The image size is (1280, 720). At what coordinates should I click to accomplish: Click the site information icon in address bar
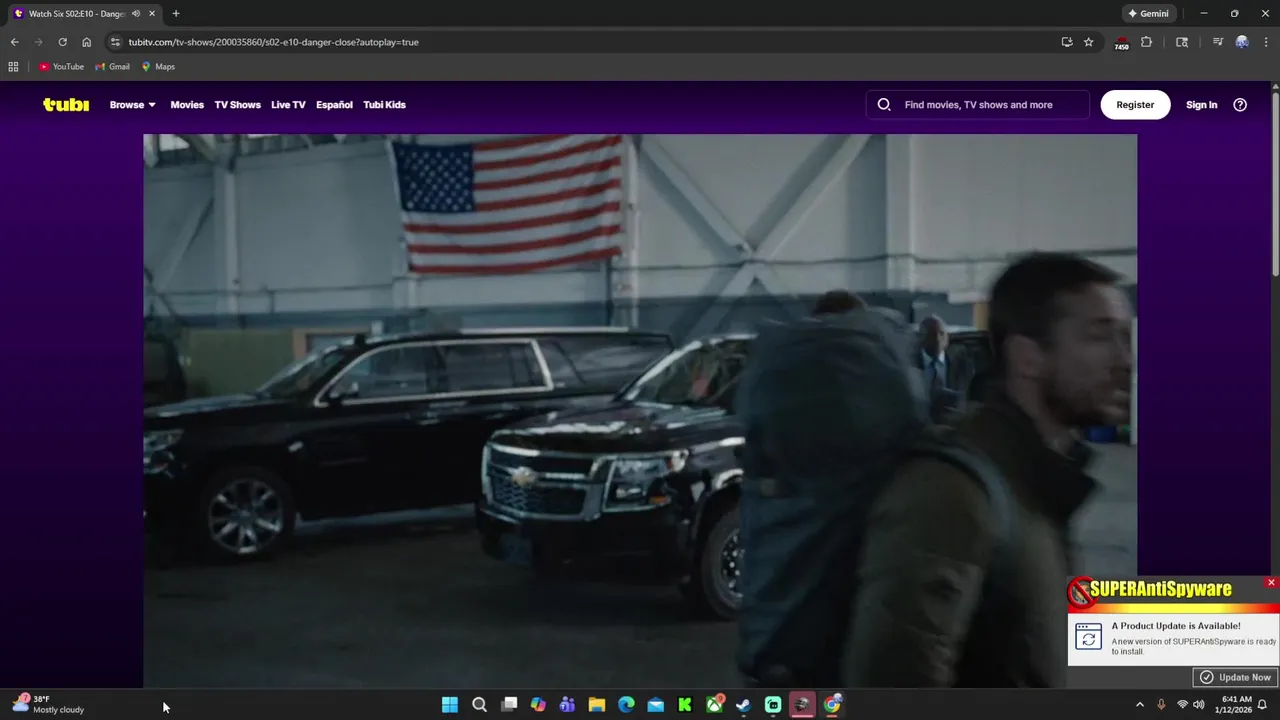115,42
